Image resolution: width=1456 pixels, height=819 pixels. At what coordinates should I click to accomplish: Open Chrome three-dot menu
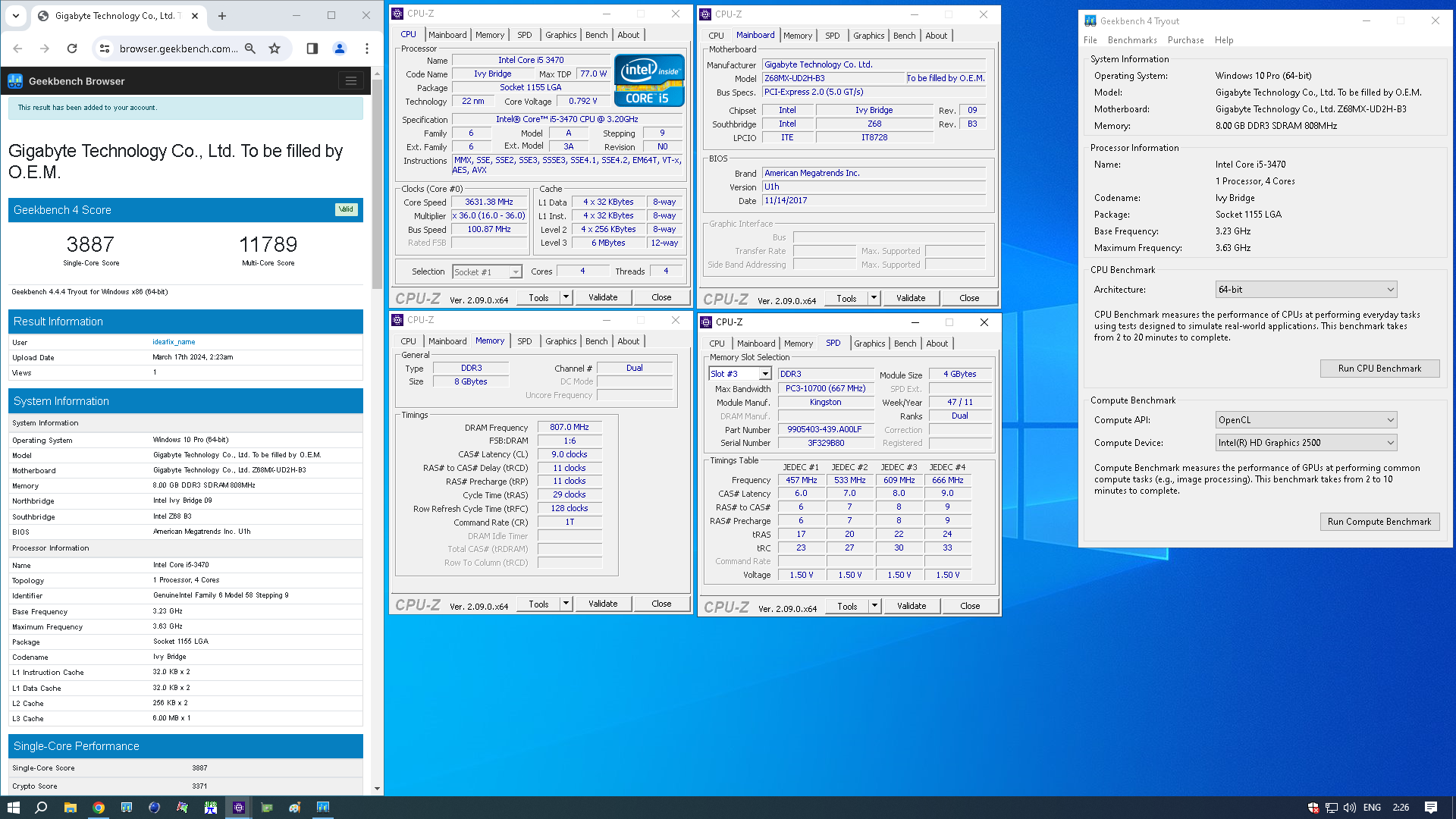pos(367,49)
